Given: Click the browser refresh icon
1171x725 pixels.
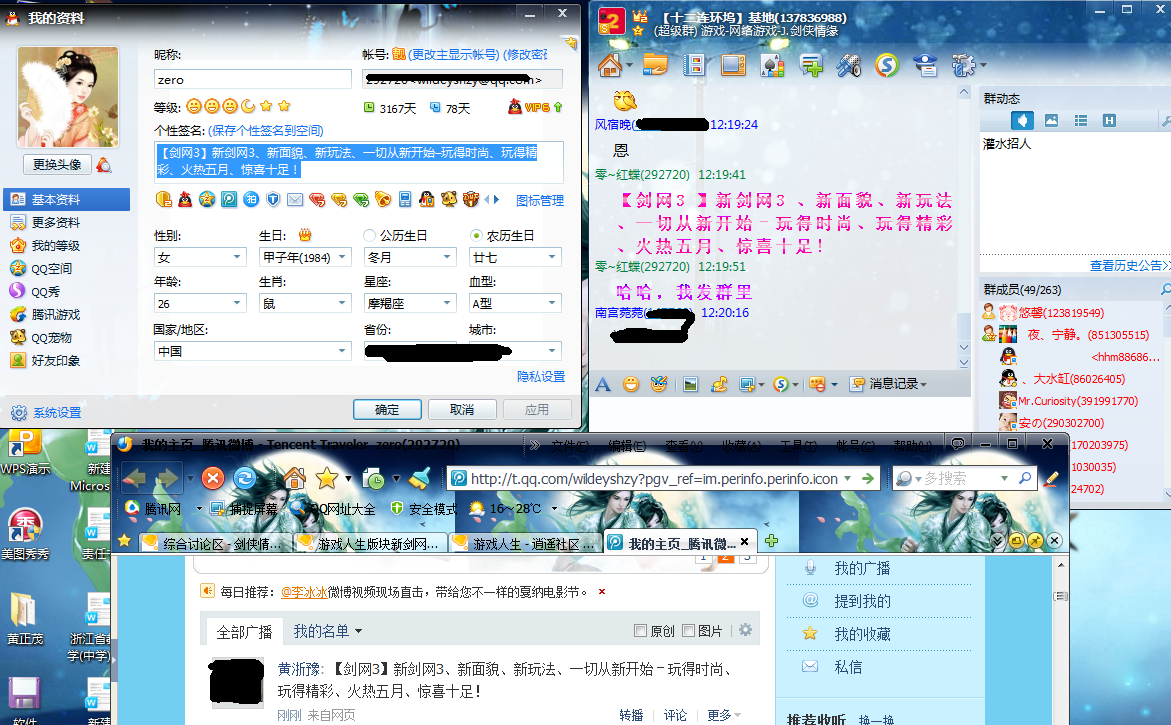Looking at the screenshot, I should [245, 478].
